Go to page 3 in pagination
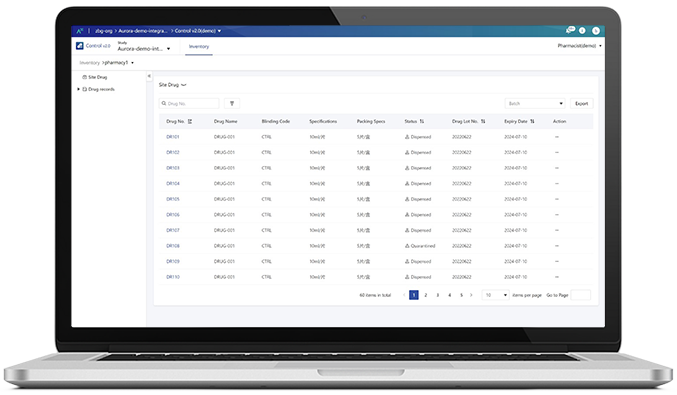Image resolution: width=677 pixels, height=395 pixels. tap(437, 295)
